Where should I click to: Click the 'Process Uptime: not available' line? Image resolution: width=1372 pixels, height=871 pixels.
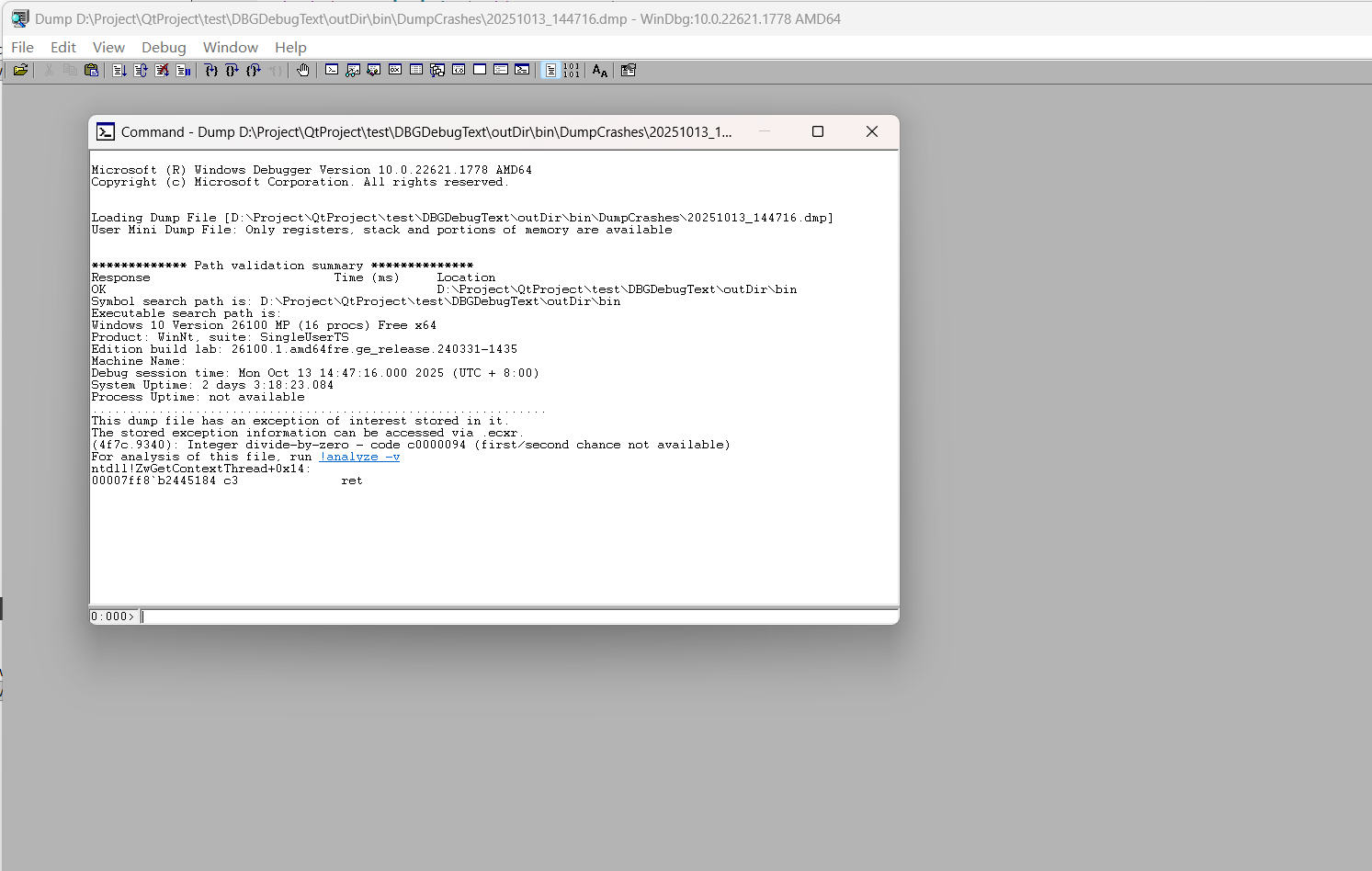(x=198, y=397)
